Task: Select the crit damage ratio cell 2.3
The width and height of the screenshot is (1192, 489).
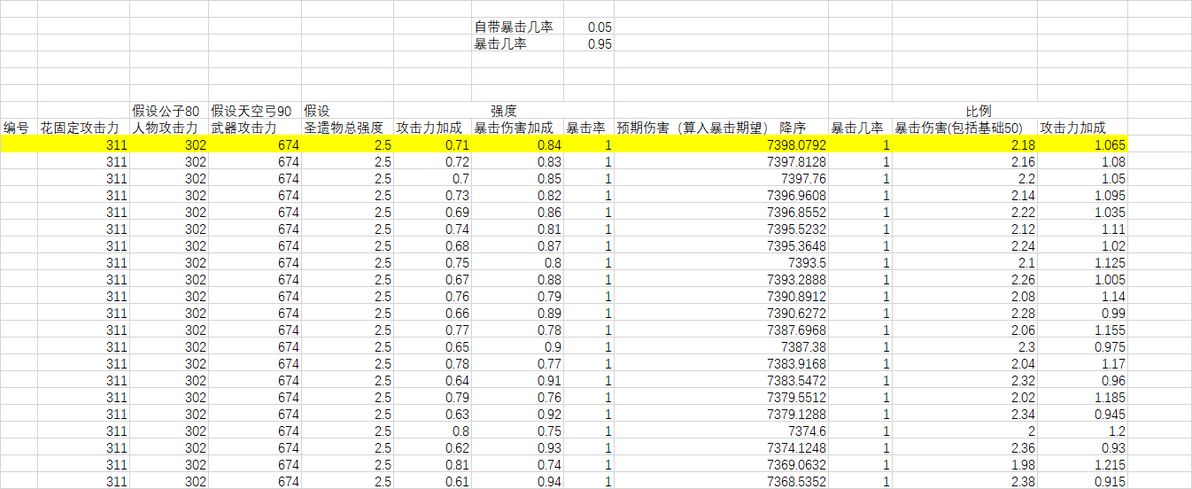Action: point(965,346)
